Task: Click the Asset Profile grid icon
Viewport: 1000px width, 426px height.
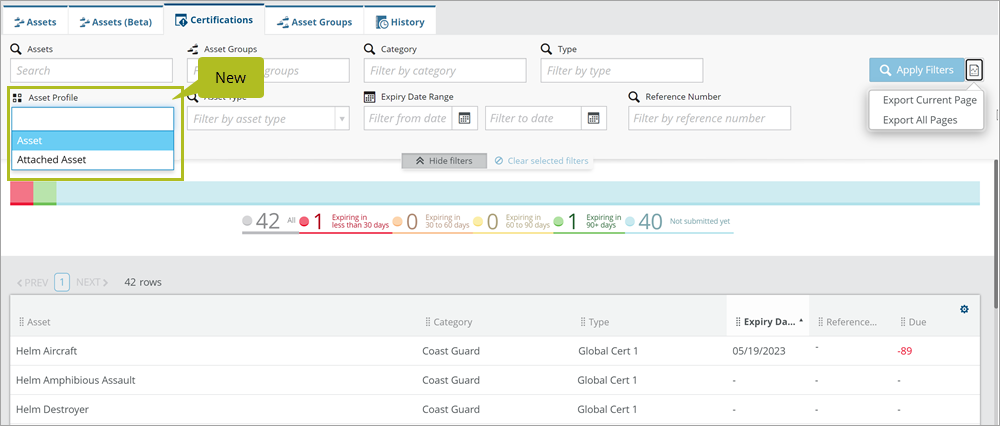Action: pyautogui.click(x=17, y=98)
